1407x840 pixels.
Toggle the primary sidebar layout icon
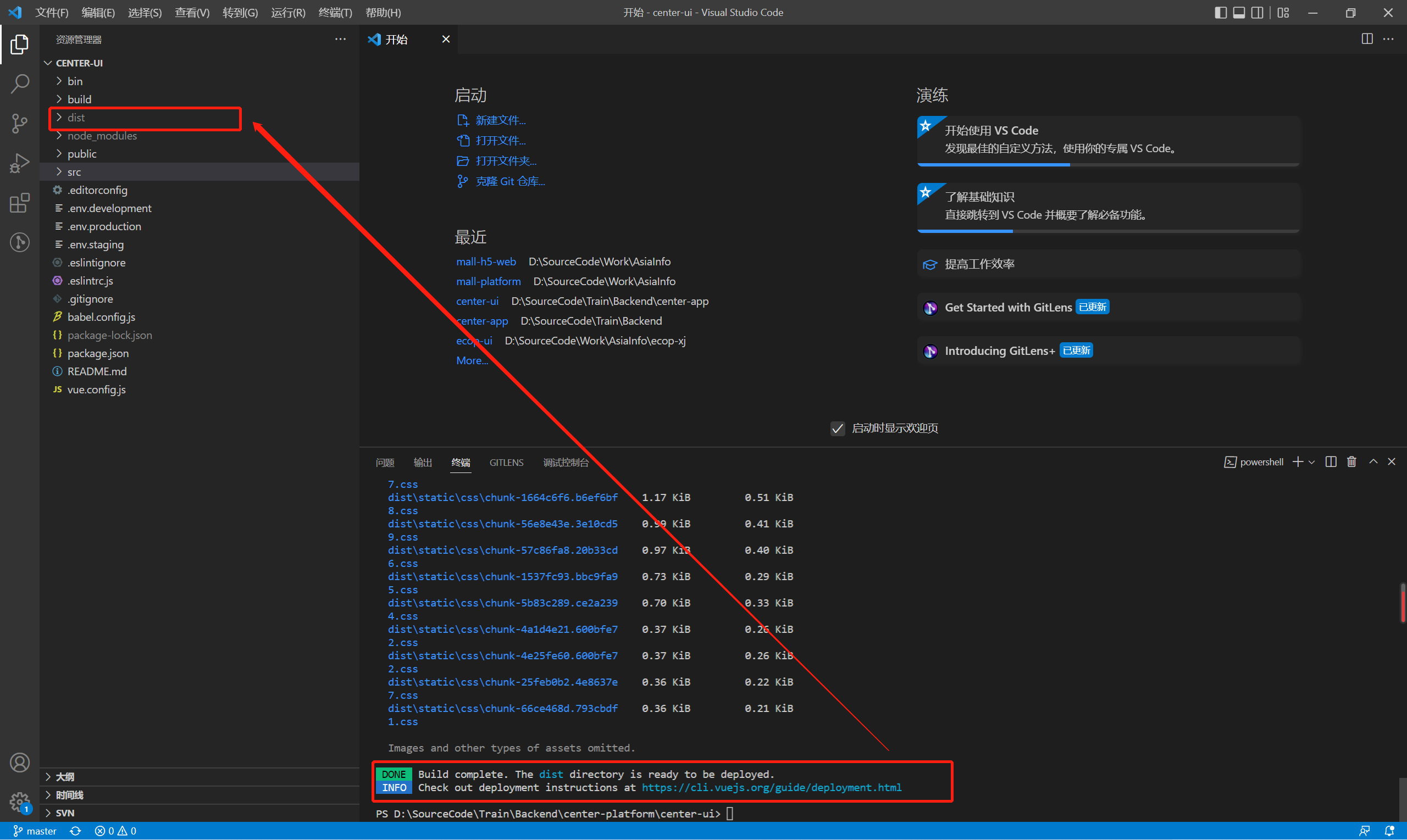coord(1220,13)
